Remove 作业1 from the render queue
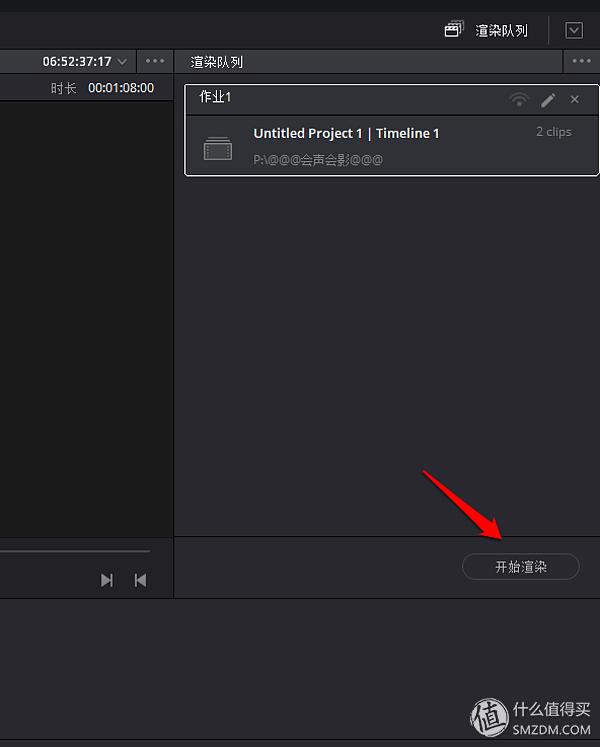Screen dimensions: 600x747 click(575, 99)
